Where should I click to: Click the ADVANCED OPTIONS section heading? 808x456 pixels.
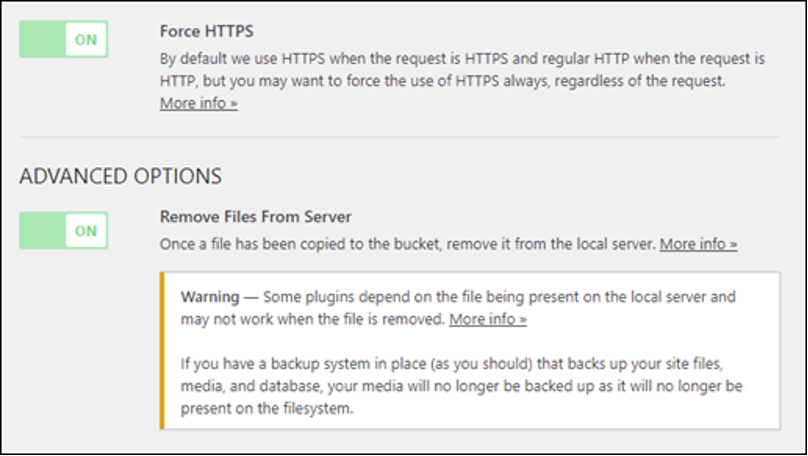click(121, 176)
